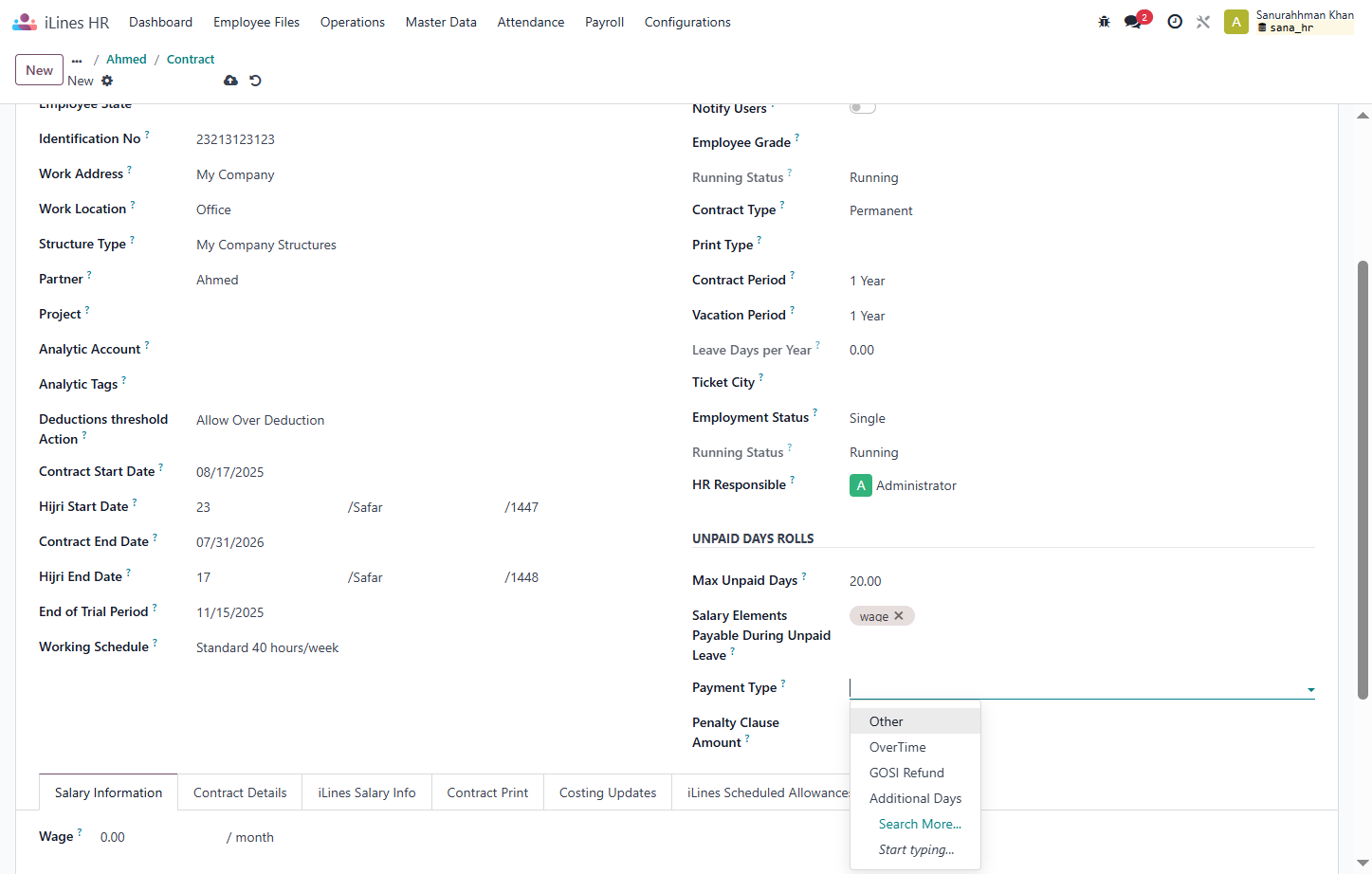The height and width of the screenshot is (874, 1372).
Task: Switch to the Costing Updates tab
Action: click(x=608, y=792)
